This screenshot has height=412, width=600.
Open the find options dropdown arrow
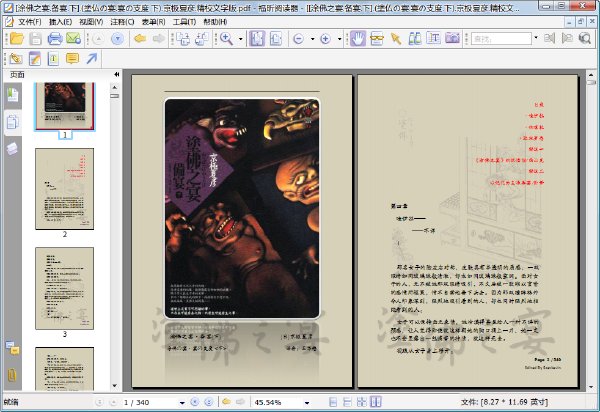click(536, 38)
